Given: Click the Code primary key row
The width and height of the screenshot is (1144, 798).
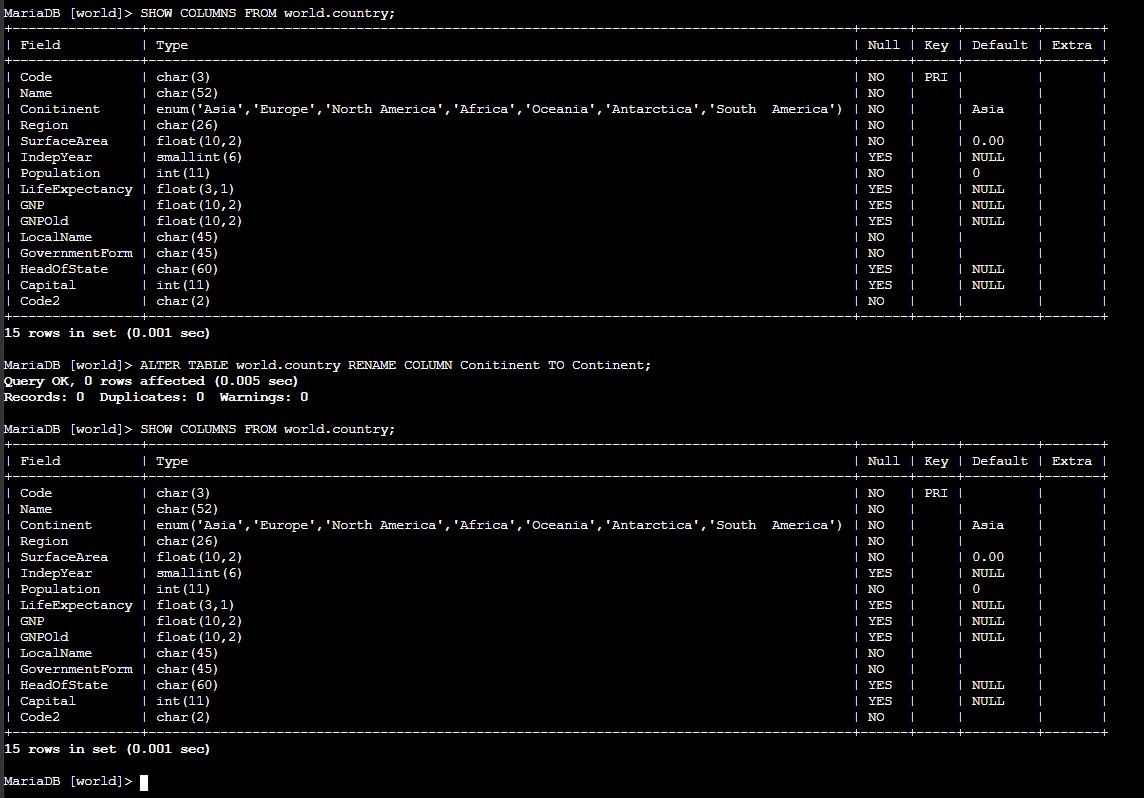Looking at the screenshot, I should 35,76.
